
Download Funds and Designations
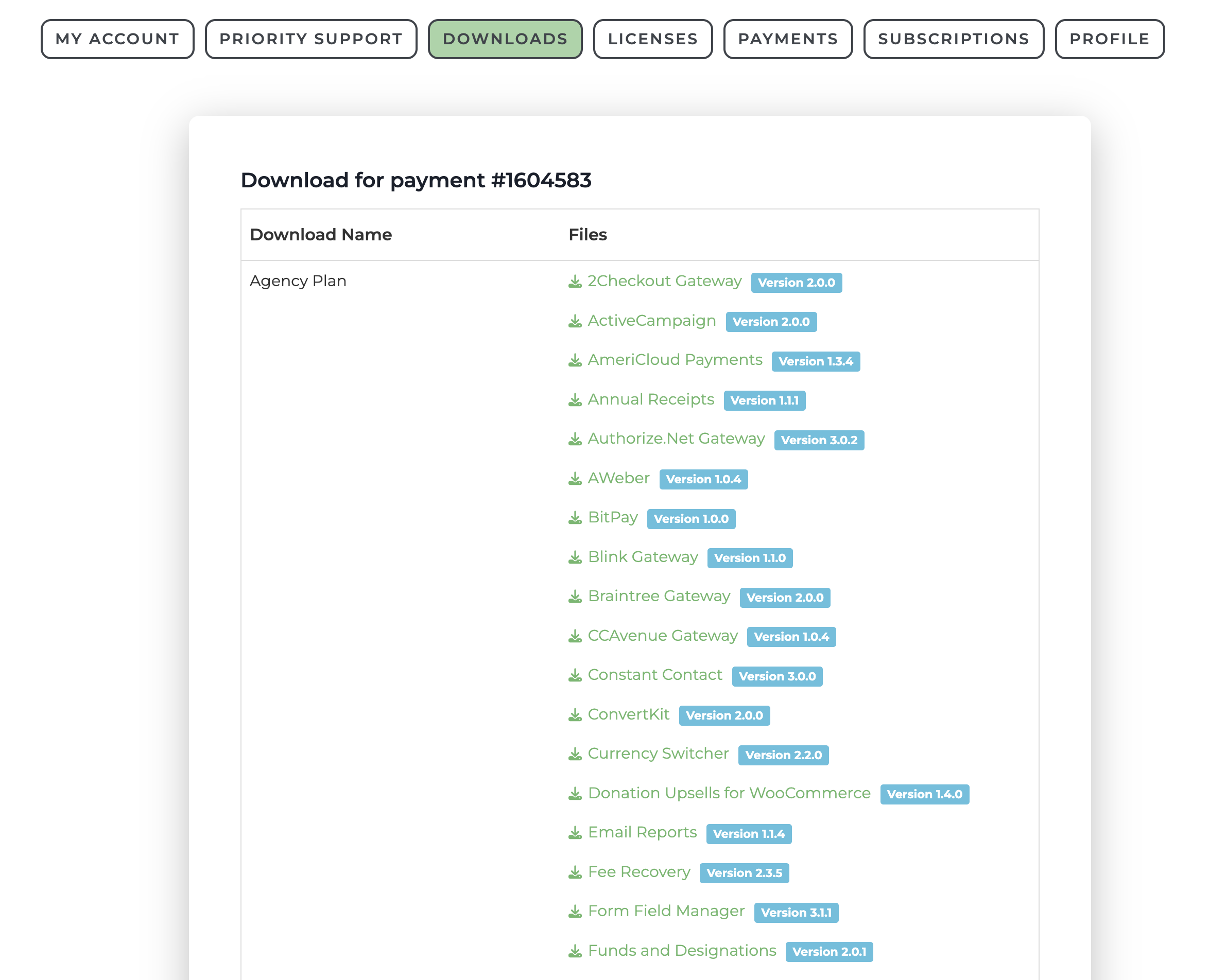(x=682, y=951)
